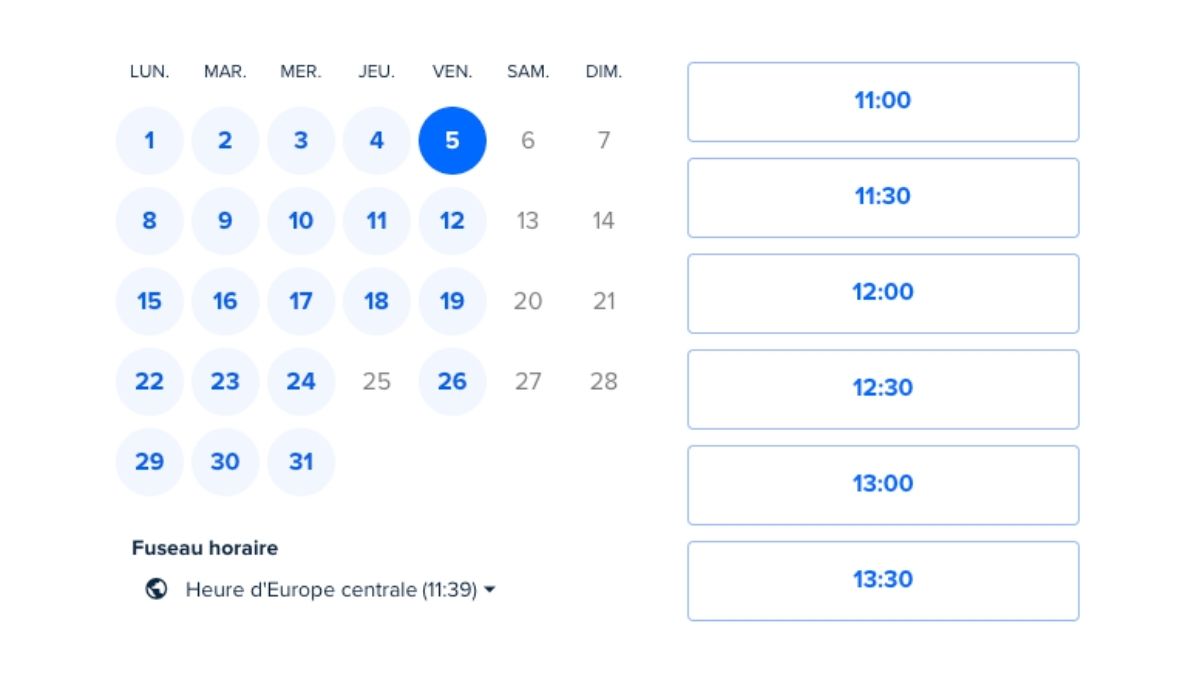
Task: Choose date 10 on the calendar
Action: 301,221
